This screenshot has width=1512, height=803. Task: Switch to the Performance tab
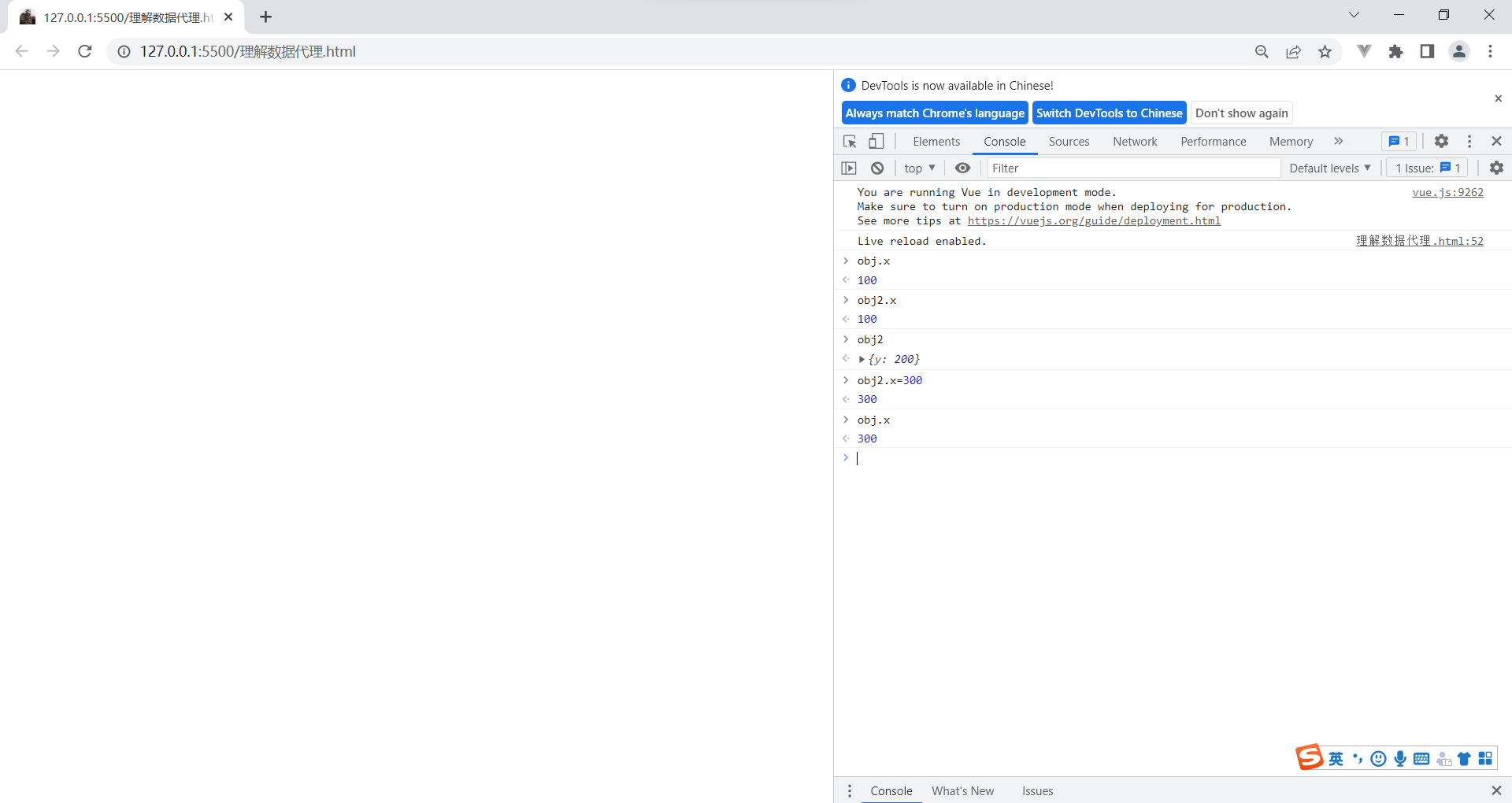1214,142
